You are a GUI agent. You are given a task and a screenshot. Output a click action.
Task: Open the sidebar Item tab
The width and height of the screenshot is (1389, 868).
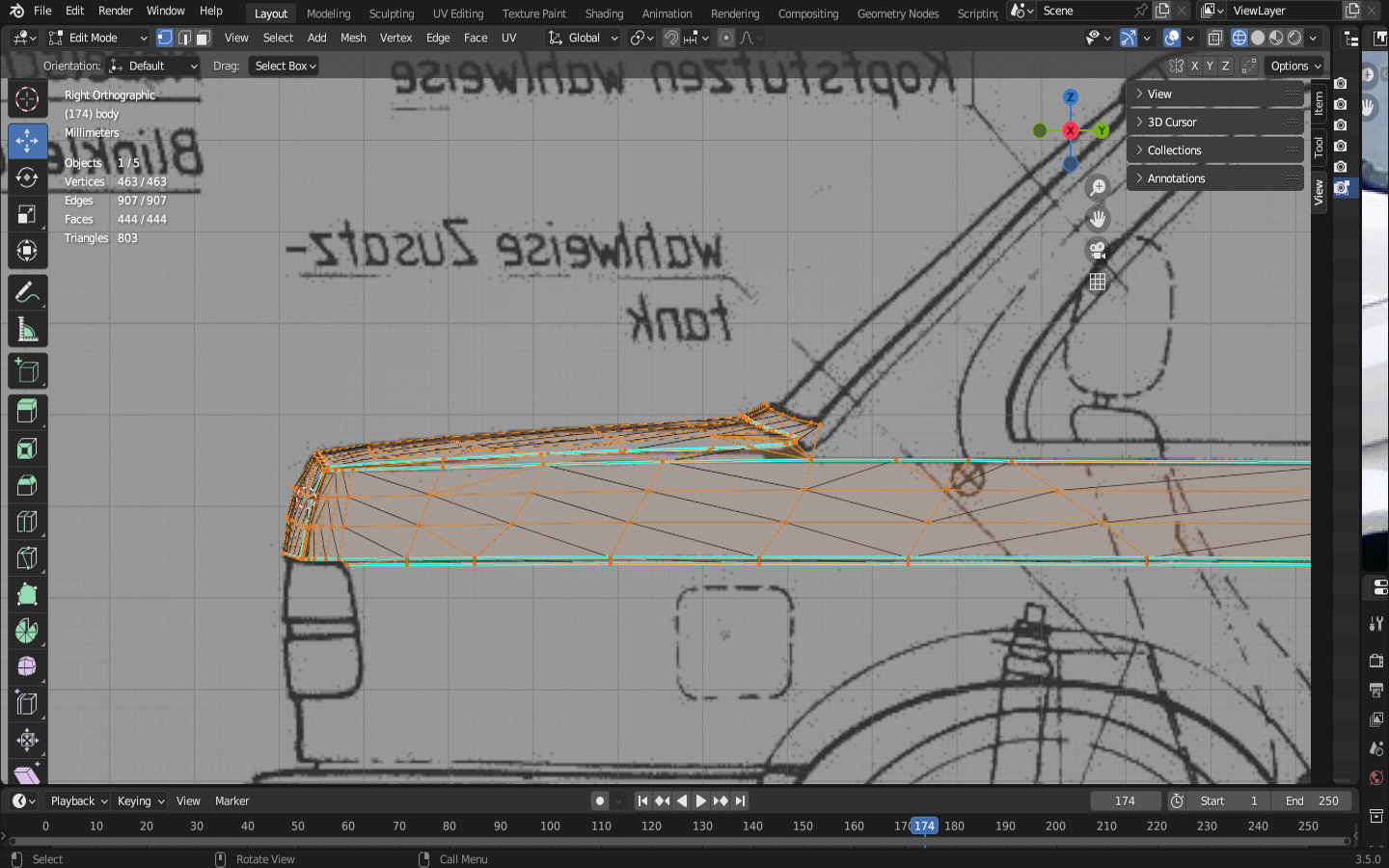pos(1319,103)
